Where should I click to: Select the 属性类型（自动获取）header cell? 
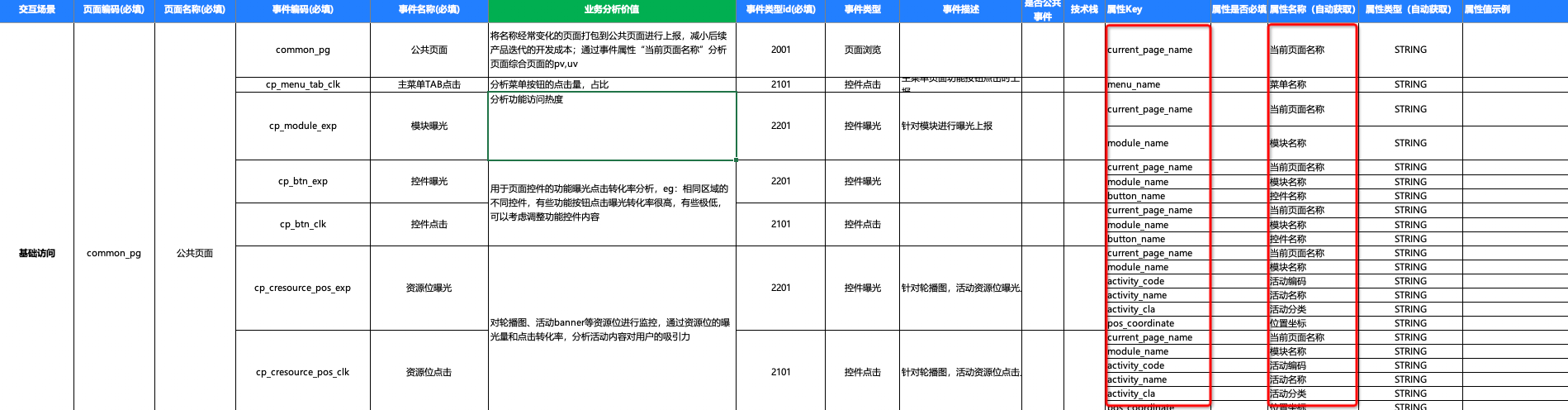(1410, 10)
